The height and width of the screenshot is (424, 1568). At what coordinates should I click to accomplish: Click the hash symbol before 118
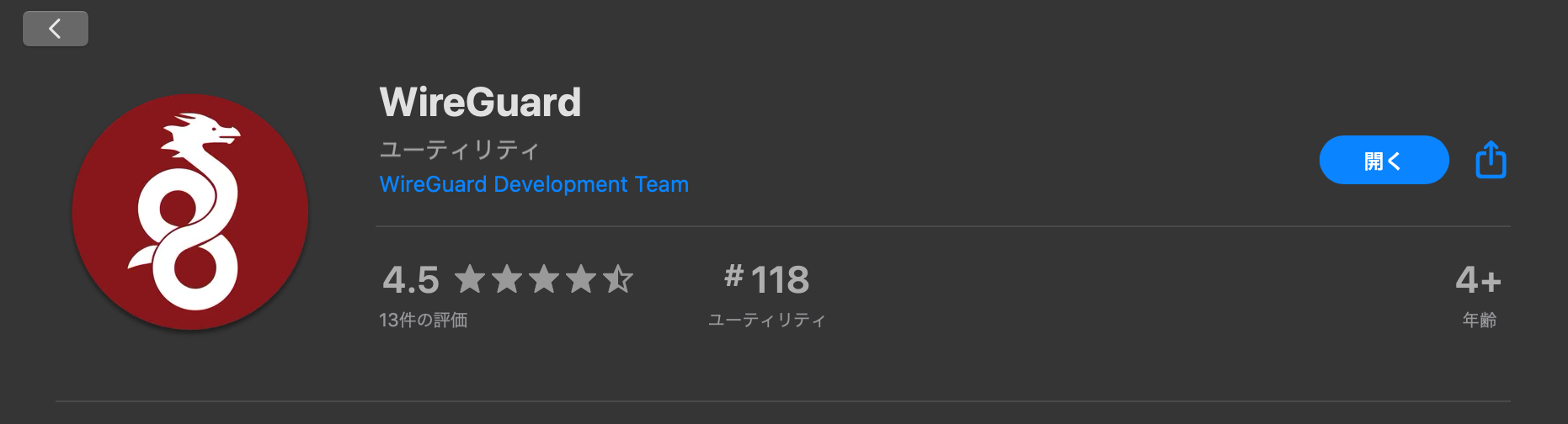733,276
